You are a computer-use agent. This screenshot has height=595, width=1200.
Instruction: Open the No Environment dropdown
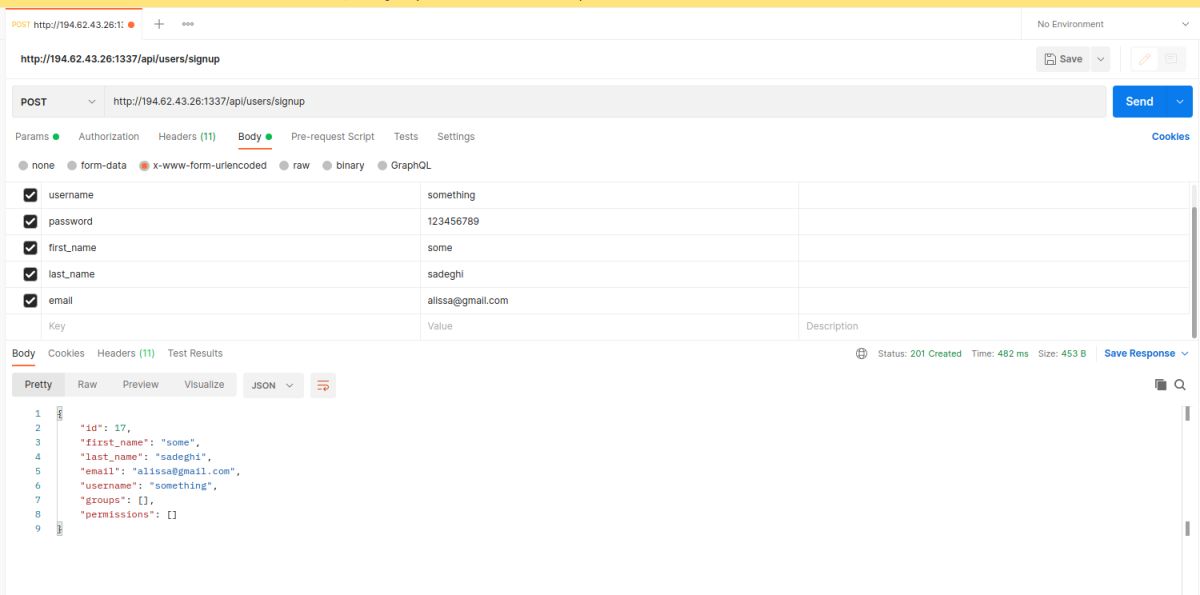click(x=1110, y=24)
